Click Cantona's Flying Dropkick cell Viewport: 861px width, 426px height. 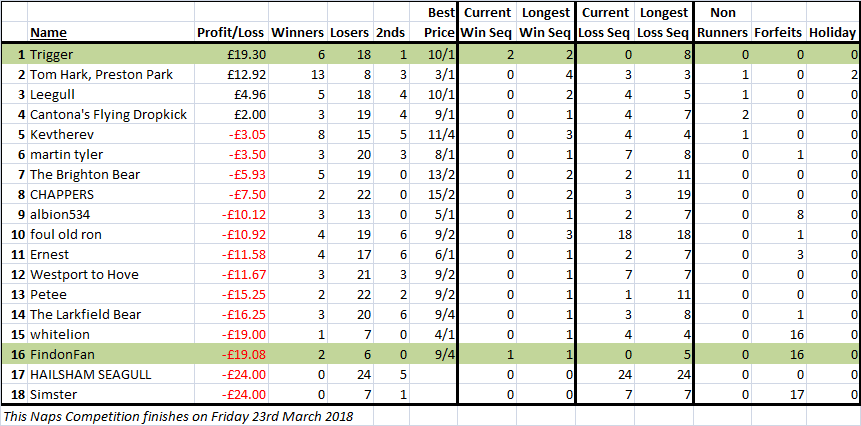[111, 115]
